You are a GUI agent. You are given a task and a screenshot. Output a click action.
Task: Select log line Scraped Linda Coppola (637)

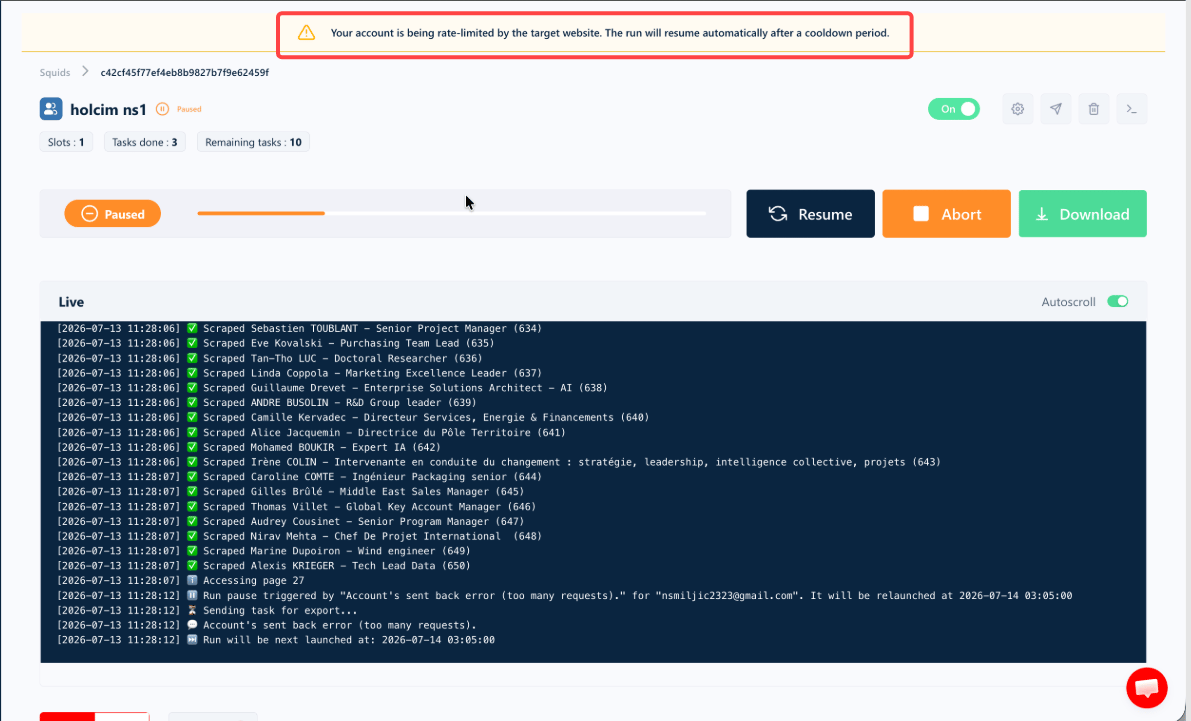tap(299, 373)
